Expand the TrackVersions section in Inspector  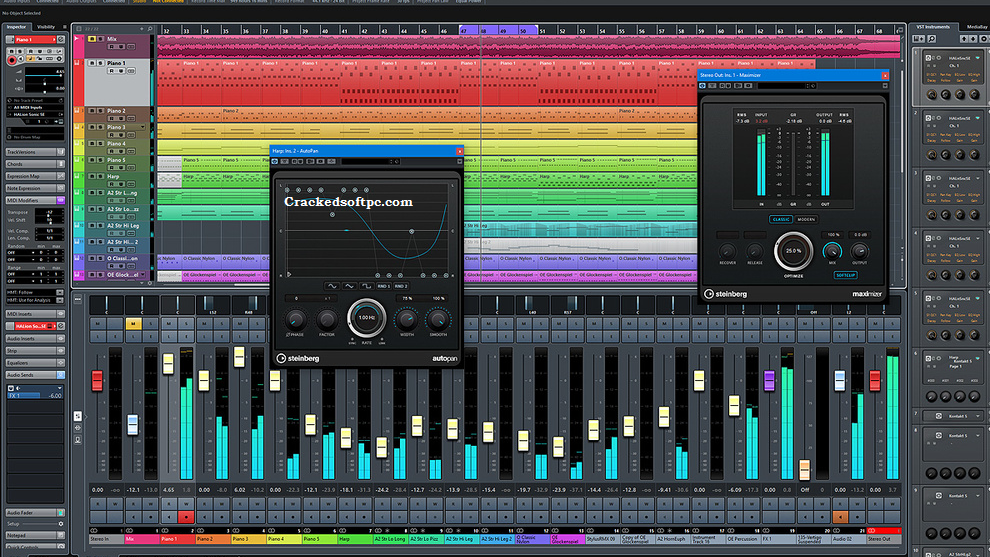coord(35,152)
